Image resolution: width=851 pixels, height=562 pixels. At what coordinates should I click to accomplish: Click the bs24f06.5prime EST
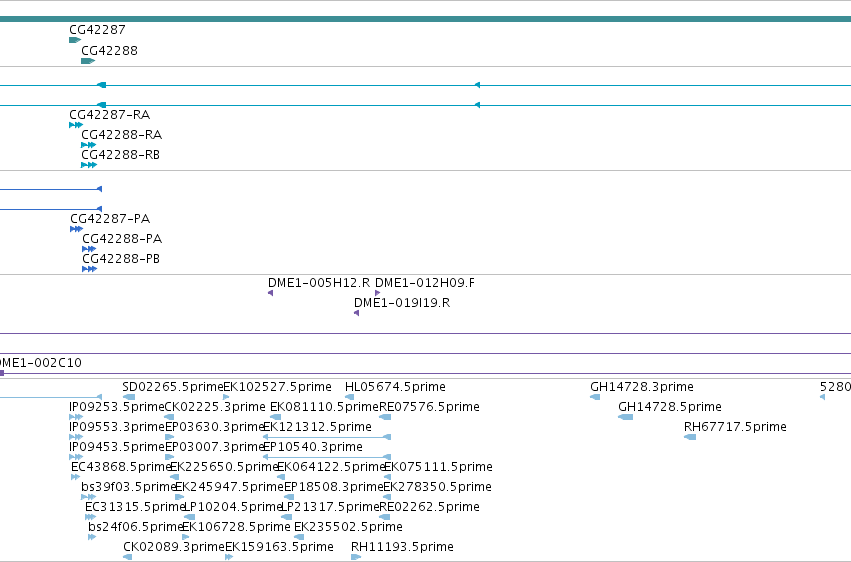click(x=135, y=527)
